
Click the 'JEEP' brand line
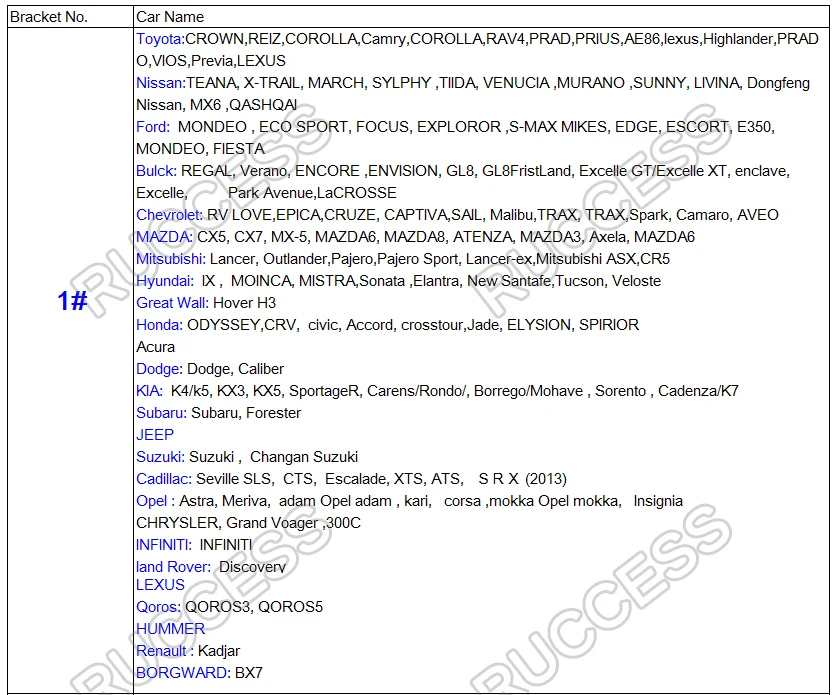(155, 435)
